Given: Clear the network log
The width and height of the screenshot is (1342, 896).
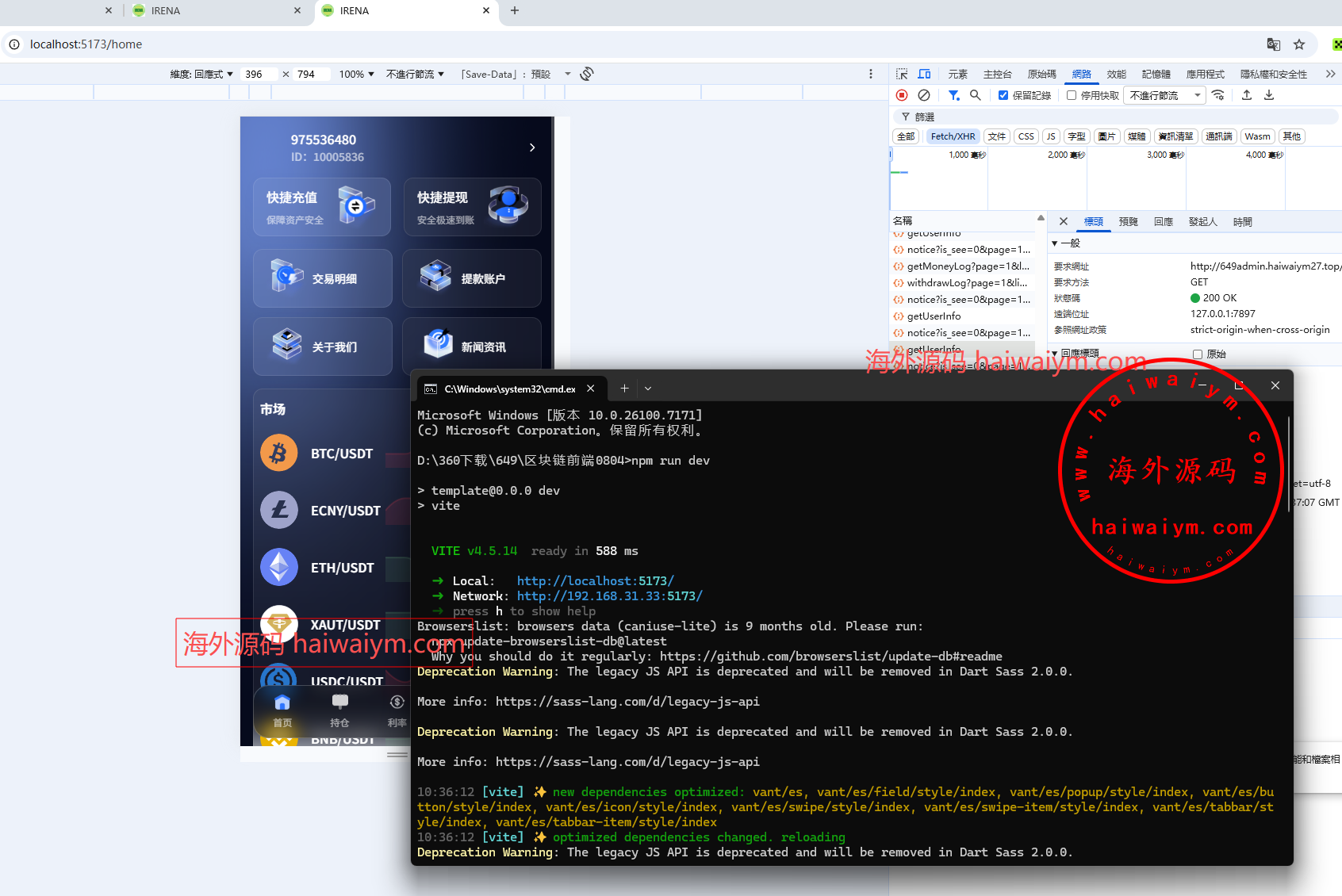Looking at the screenshot, I should [x=924, y=95].
